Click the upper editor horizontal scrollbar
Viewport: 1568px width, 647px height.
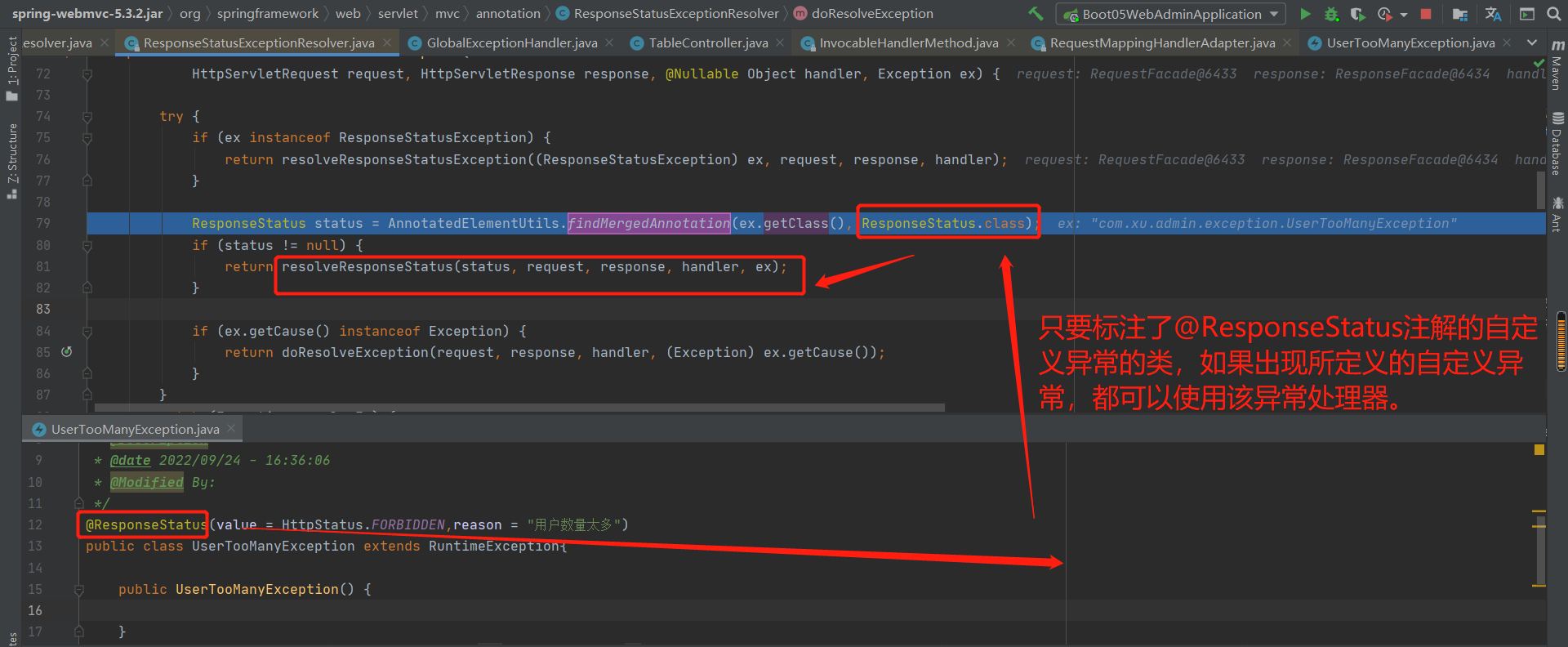coord(519,407)
